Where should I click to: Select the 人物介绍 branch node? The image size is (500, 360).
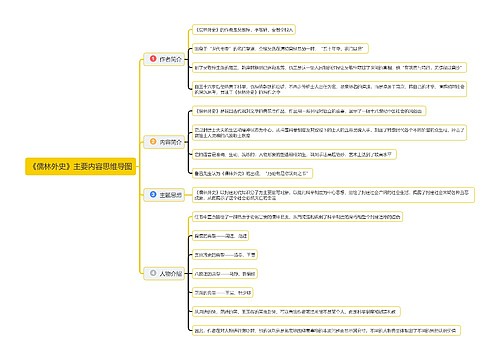click(x=164, y=273)
